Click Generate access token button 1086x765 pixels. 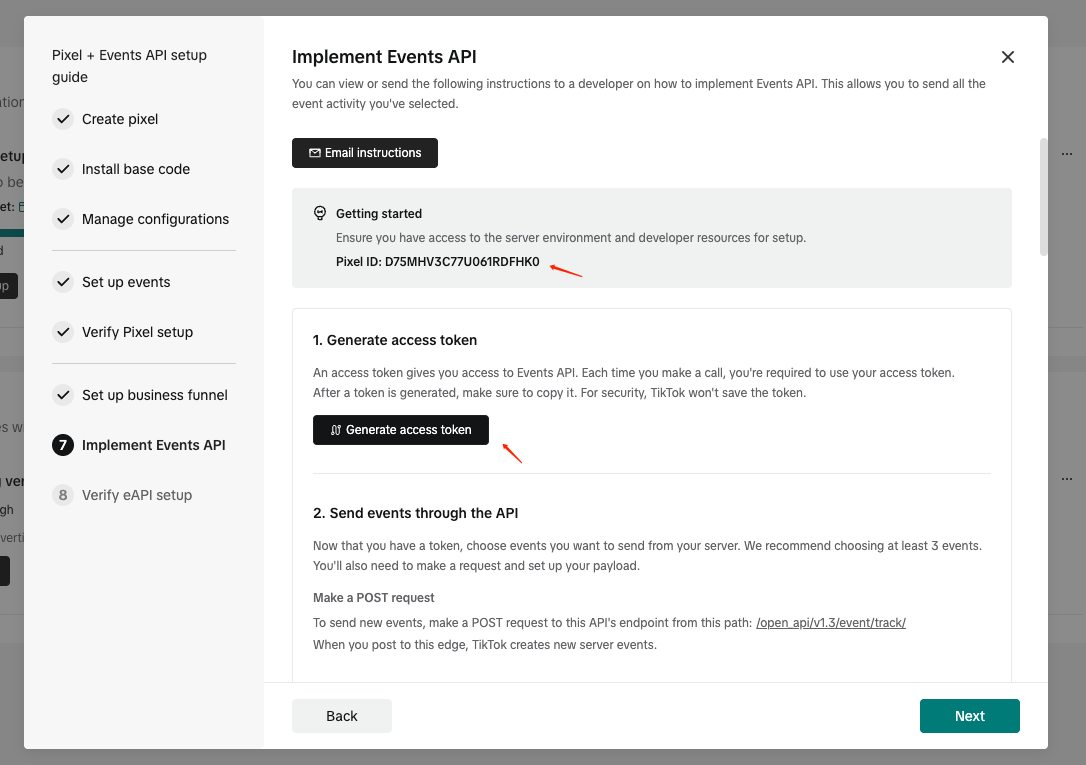401,430
